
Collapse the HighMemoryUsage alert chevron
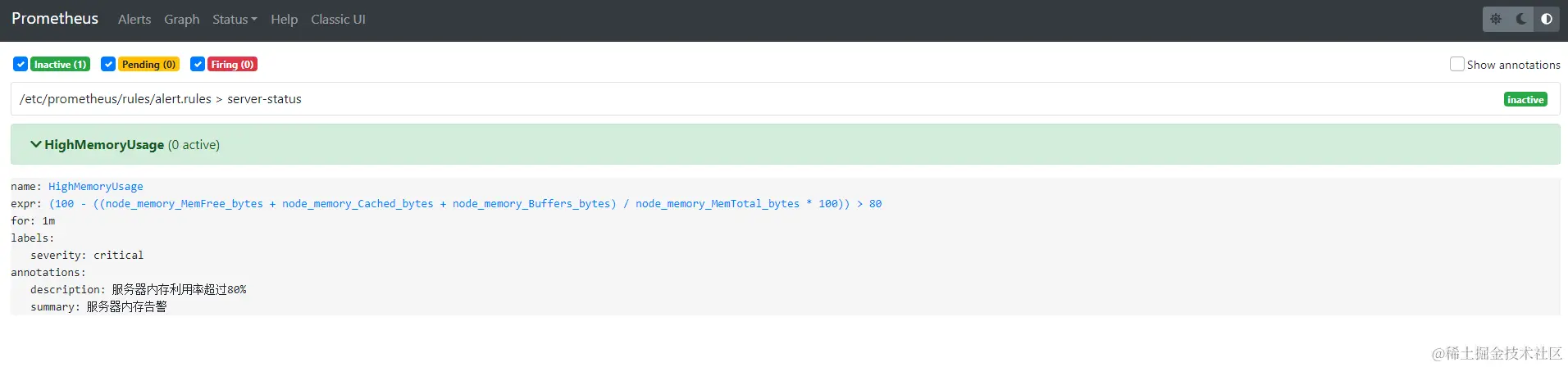tap(36, 144)
